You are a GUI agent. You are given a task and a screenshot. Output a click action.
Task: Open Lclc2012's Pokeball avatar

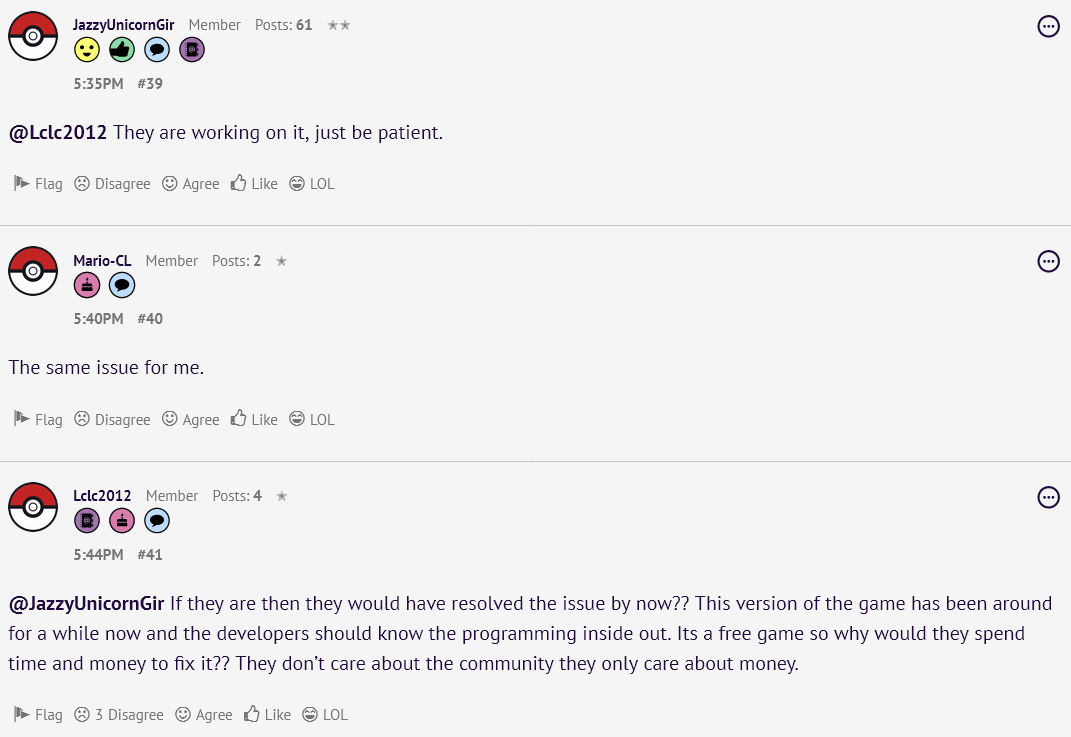[33, 507]
